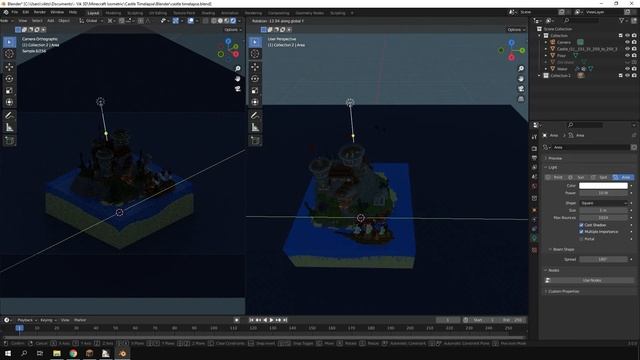Activate the Cursor tool in left viewport
The width and height of the screenshot is (640, 360).
click(9, 54)
